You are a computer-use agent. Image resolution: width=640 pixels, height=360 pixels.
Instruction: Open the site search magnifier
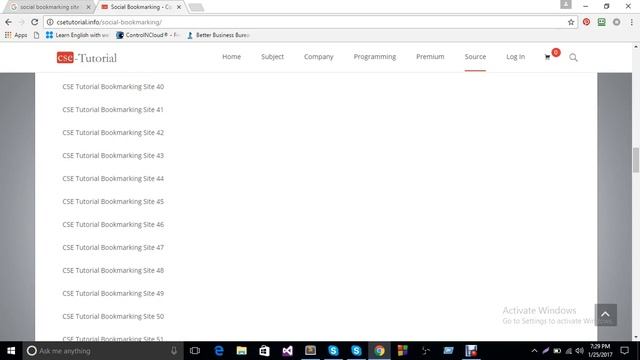click(x=573, y=58)
